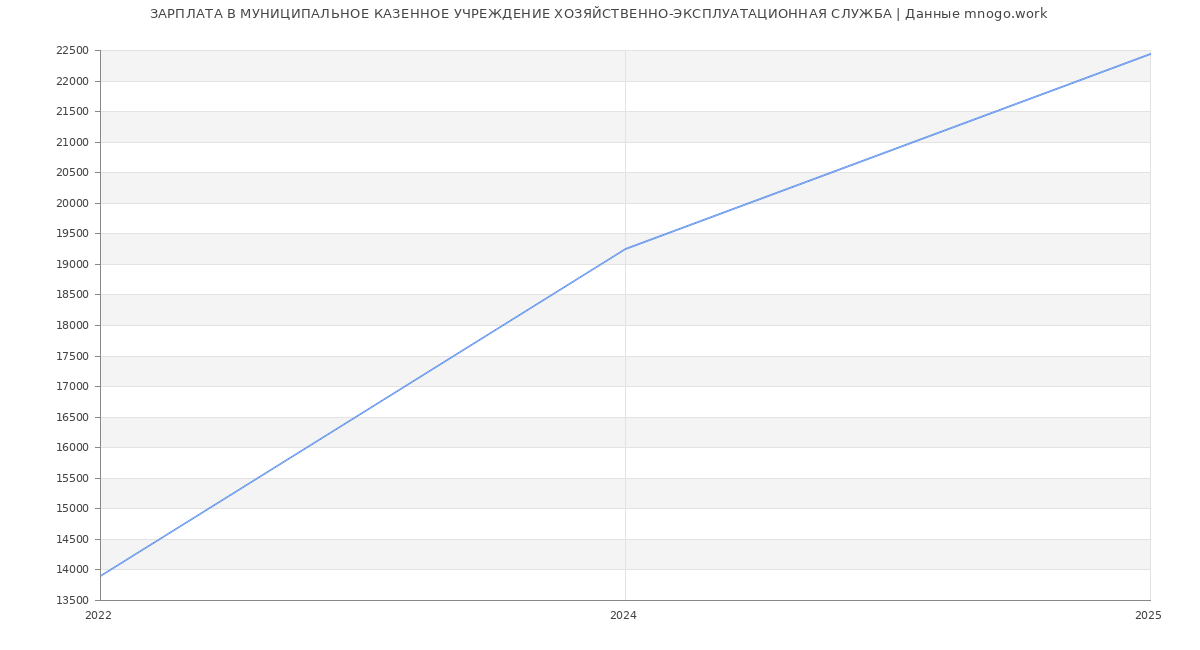
Task: Click the 2022 x-axis label
Action: point(99,616)
